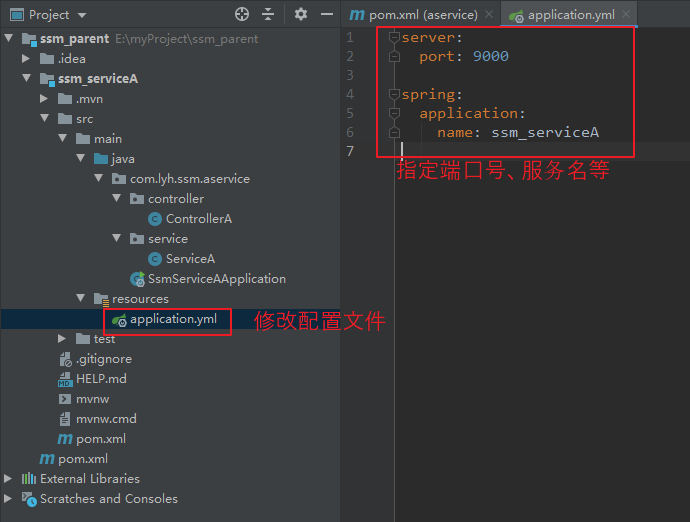Collapse the ssm_serviceA module
The height and width of the screenshot is (522, 690).
tap(26, 78)
